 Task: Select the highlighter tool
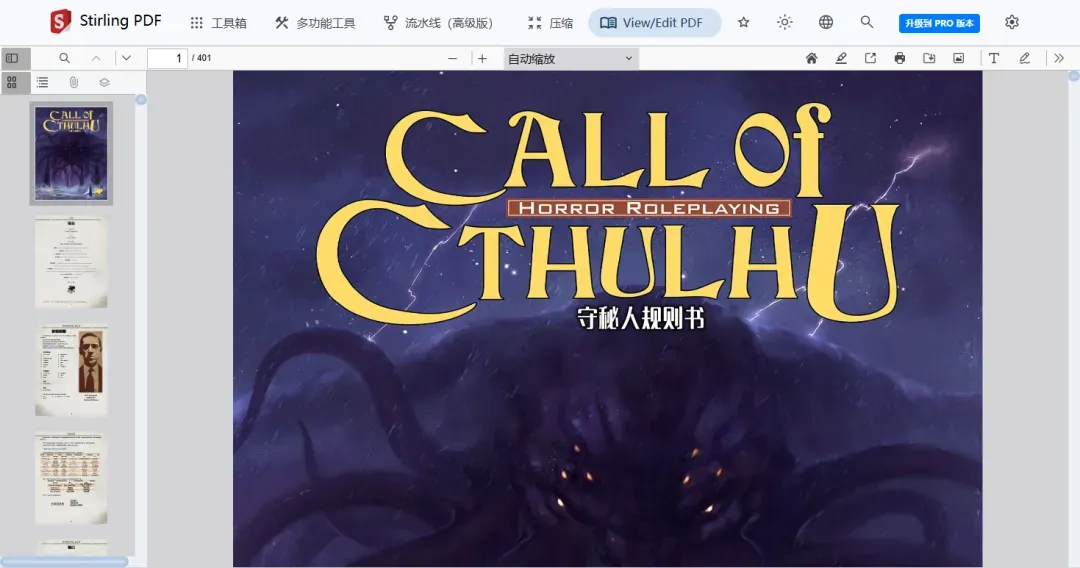click(x=841, y=59)
